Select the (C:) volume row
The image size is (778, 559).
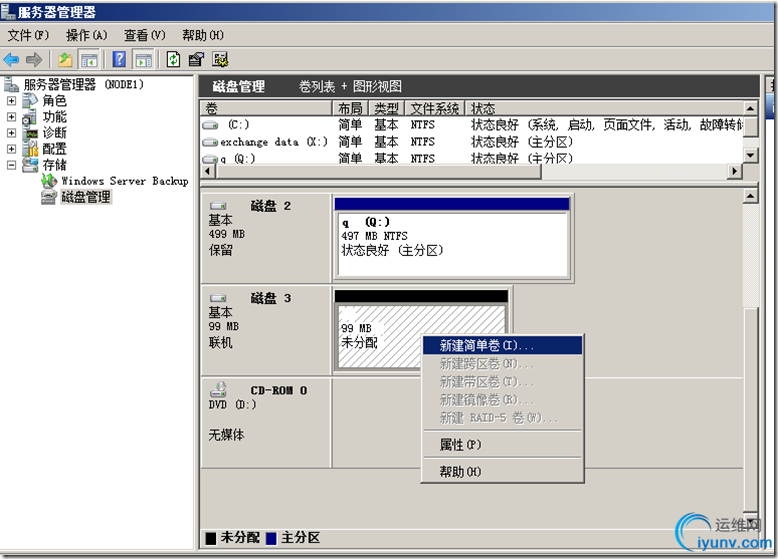coord(472,125)
